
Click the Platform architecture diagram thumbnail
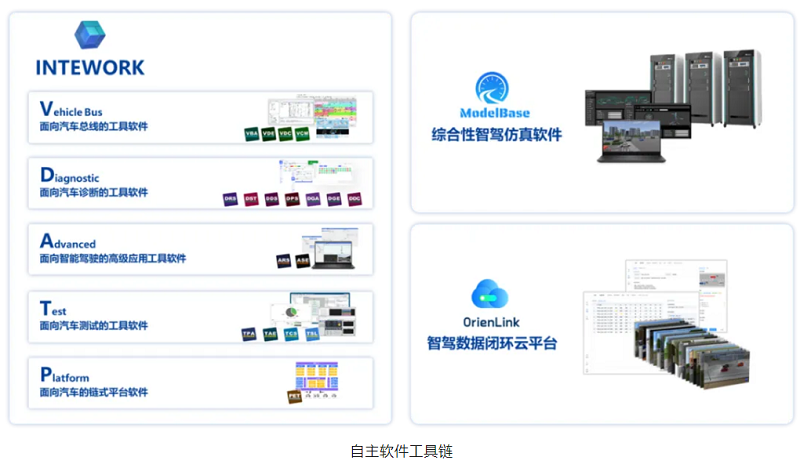coord(317,379)
